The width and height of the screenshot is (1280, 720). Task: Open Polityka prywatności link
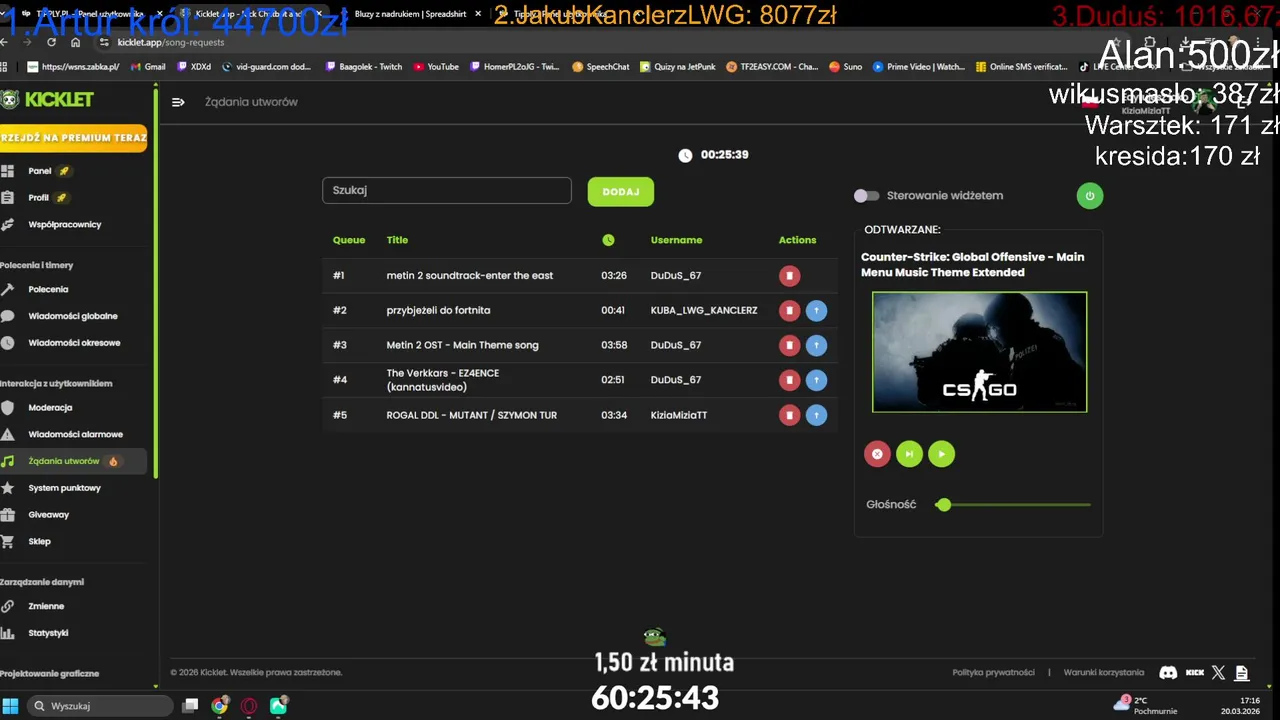pos(993,672)
